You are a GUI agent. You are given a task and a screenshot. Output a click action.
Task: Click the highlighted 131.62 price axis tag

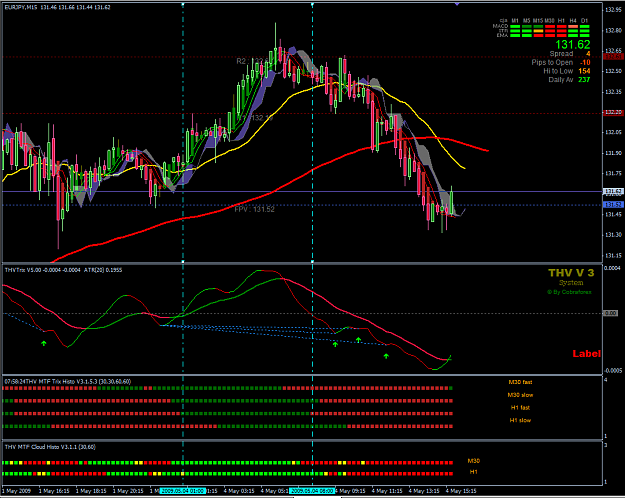coord(613,192)
